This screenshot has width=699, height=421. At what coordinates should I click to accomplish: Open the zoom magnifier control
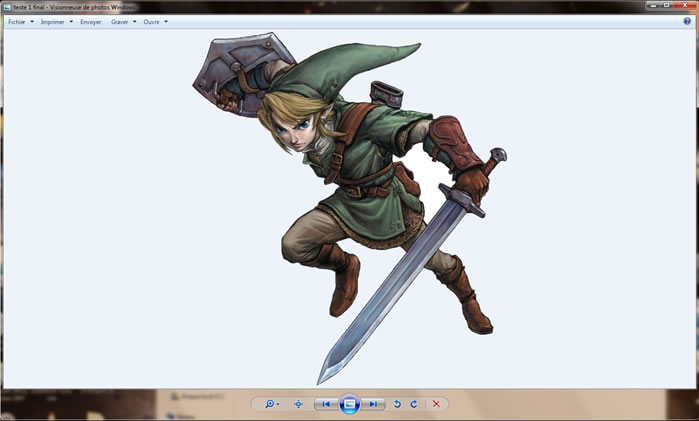tap(272, 404)
